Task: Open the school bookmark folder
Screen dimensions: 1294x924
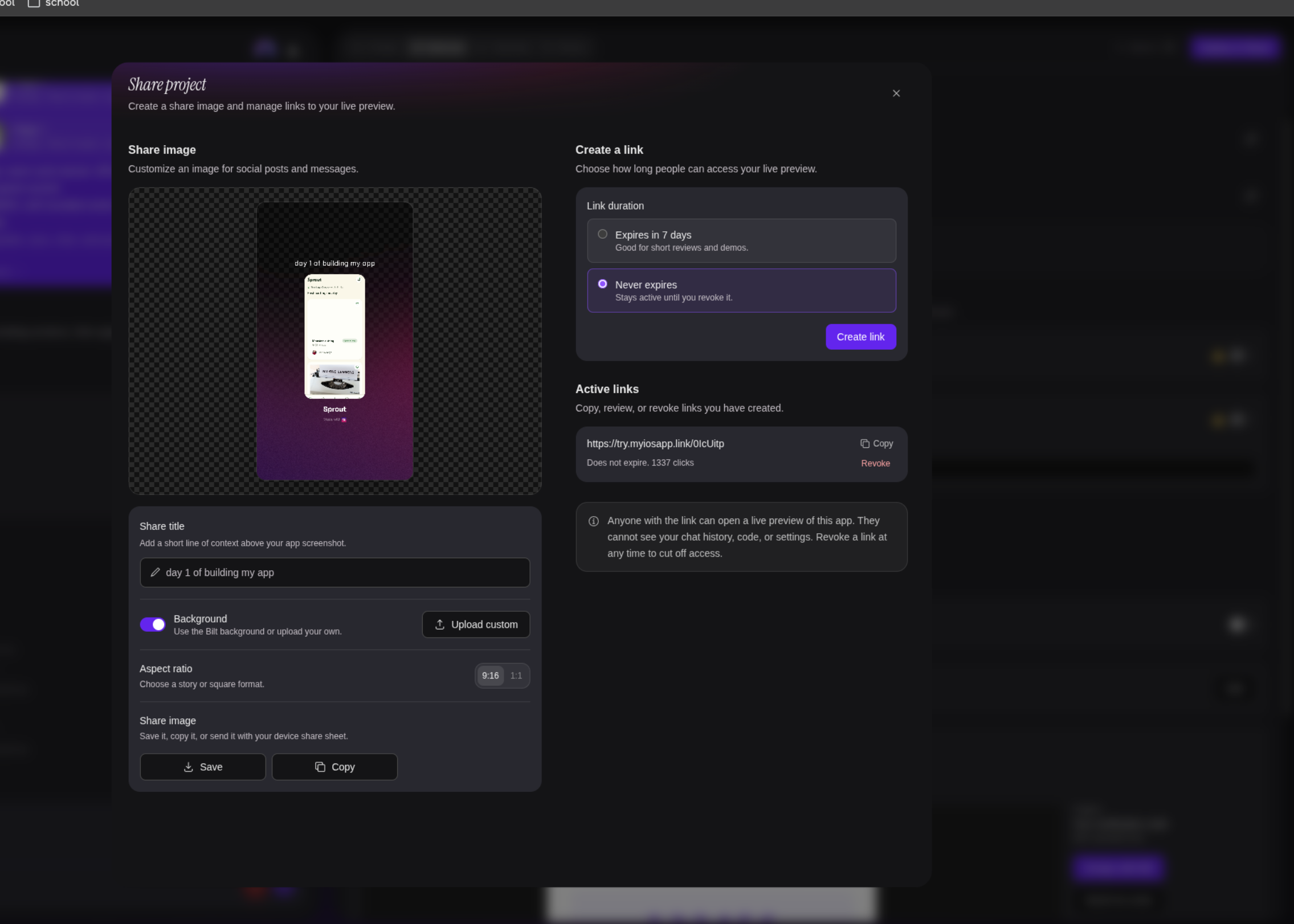Action: [54, 3]
